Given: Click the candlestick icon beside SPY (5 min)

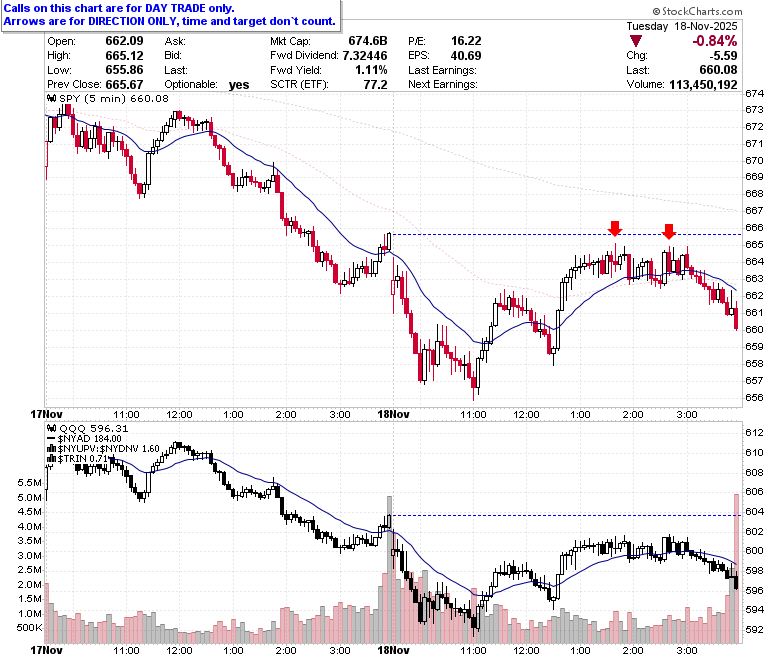Looking at the screenshot, I should tap(51, 98).
